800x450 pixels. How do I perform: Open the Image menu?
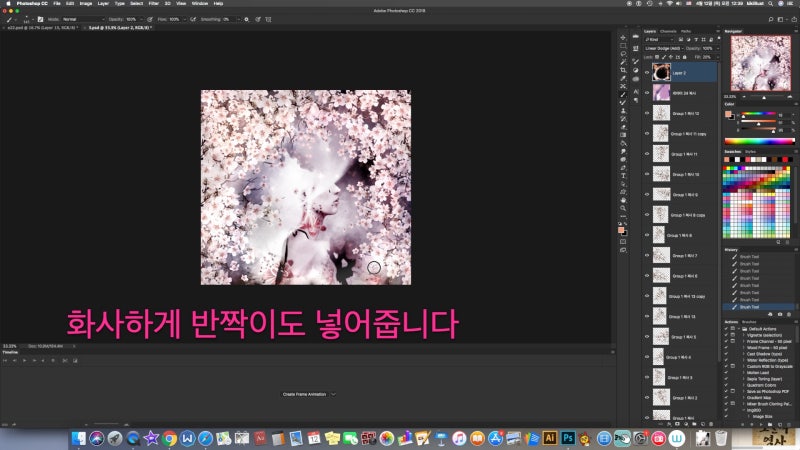tap(86, 4)
